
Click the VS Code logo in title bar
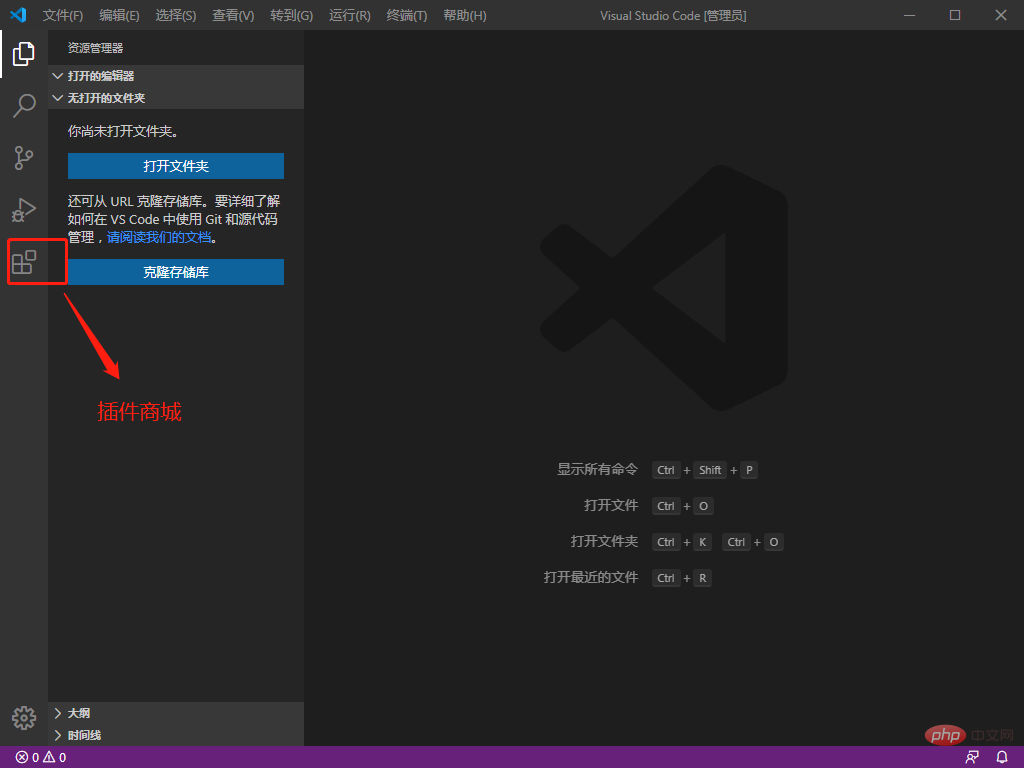point(18,14)
